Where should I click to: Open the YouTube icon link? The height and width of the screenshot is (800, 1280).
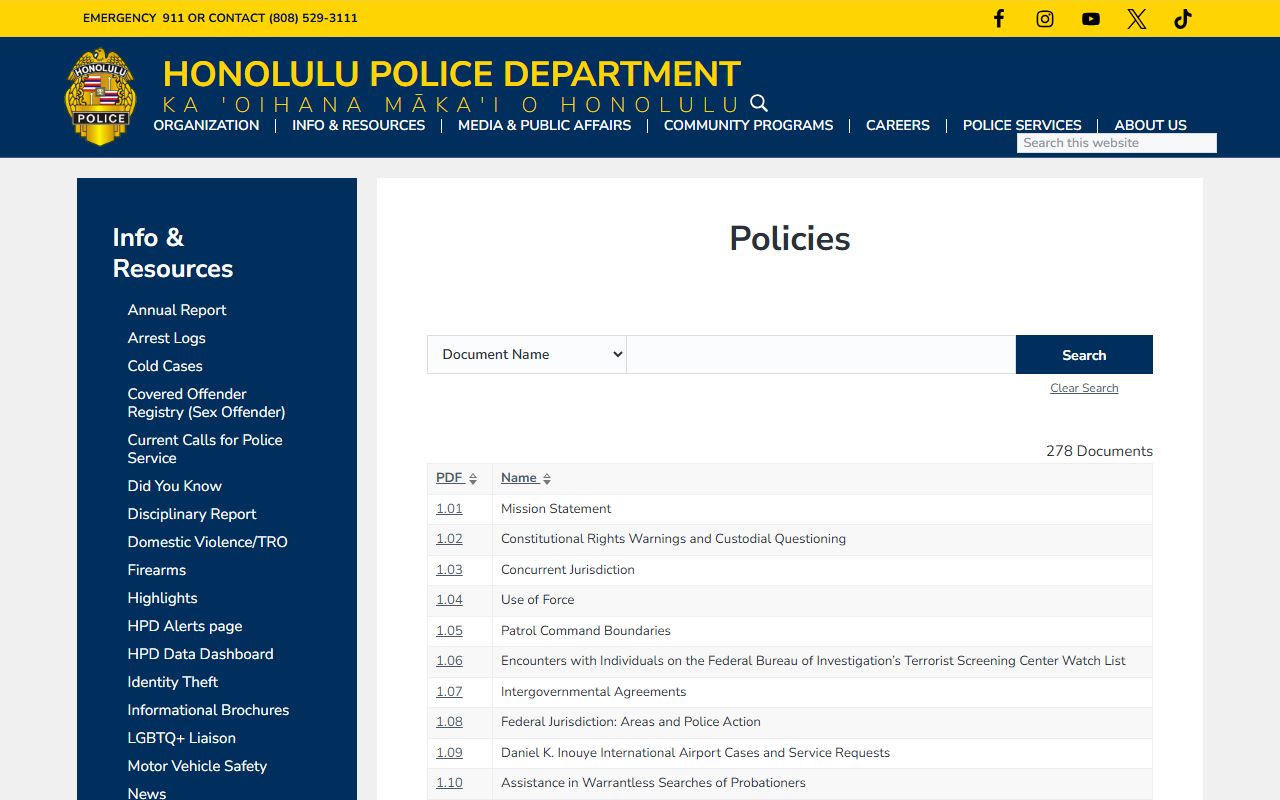coord(1091,18)
